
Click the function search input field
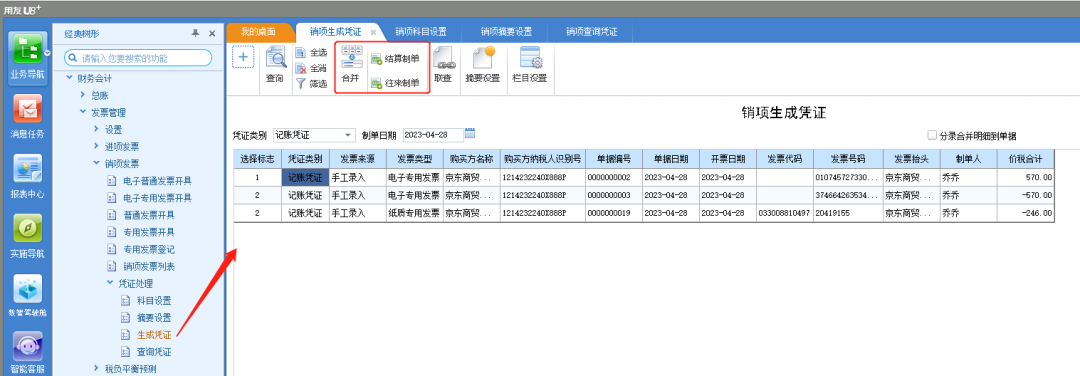tap(138, 59)
